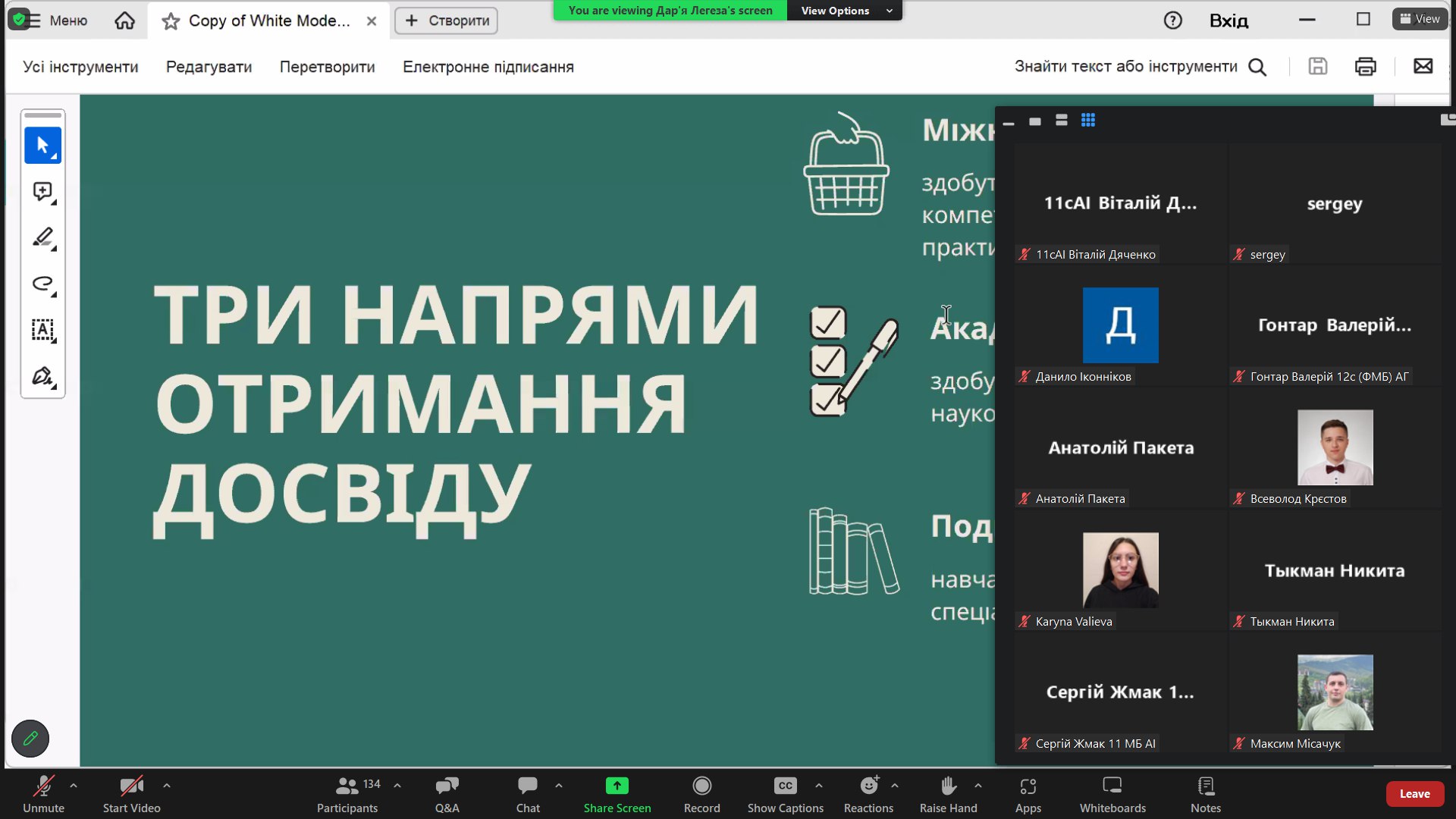This screenshot has height=819, width=1456.
Task: Start Video in Zoom toolbar
Action: click(131, 793)
